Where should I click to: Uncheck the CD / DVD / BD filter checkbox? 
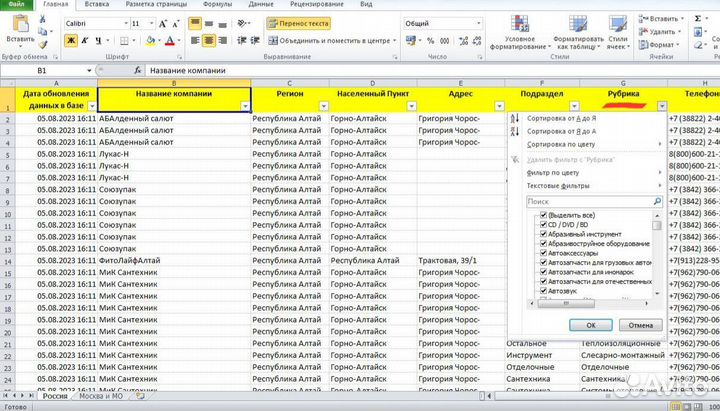(544, 226)
